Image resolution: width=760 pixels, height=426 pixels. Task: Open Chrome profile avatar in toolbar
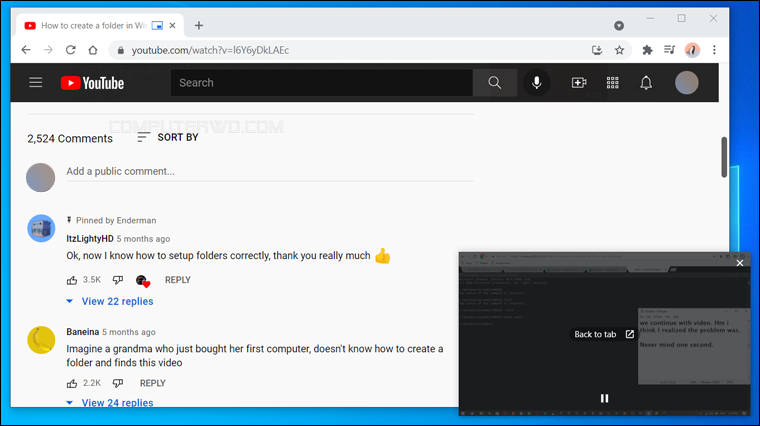tap(692, 50)
